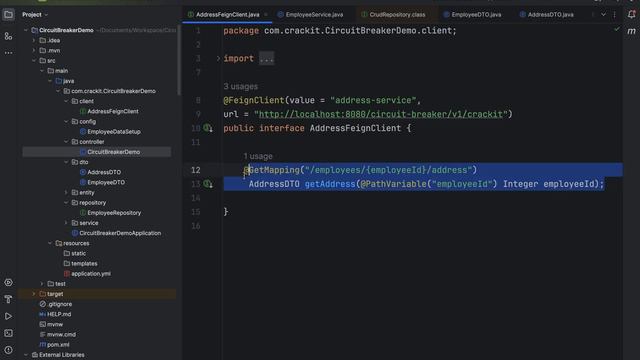Collapse the client package

coord(66,101)
